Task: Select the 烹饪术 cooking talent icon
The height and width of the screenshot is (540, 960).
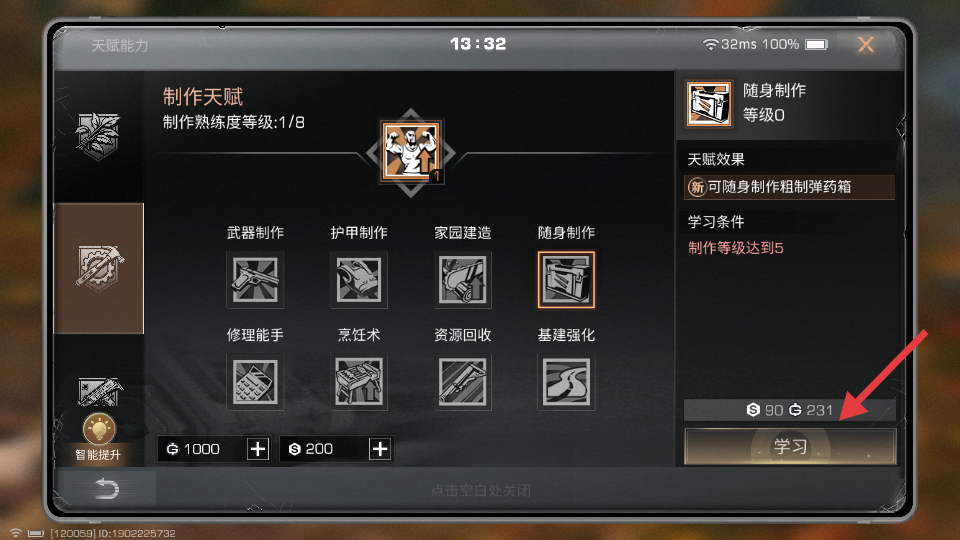Action: (x=359, y=382)
